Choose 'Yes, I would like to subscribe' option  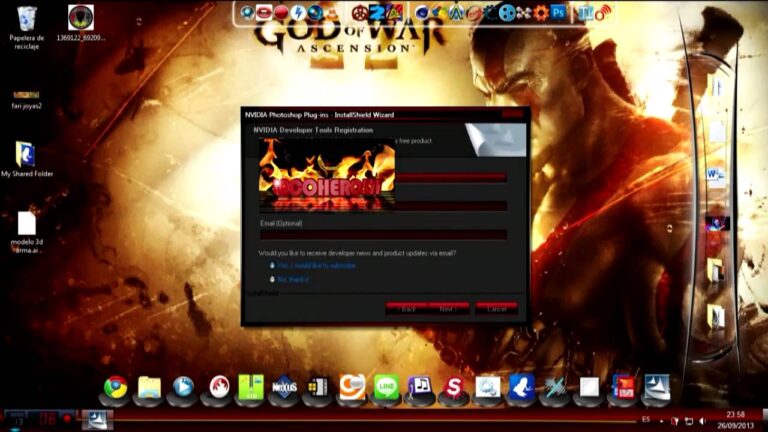[x=312, y=265]
